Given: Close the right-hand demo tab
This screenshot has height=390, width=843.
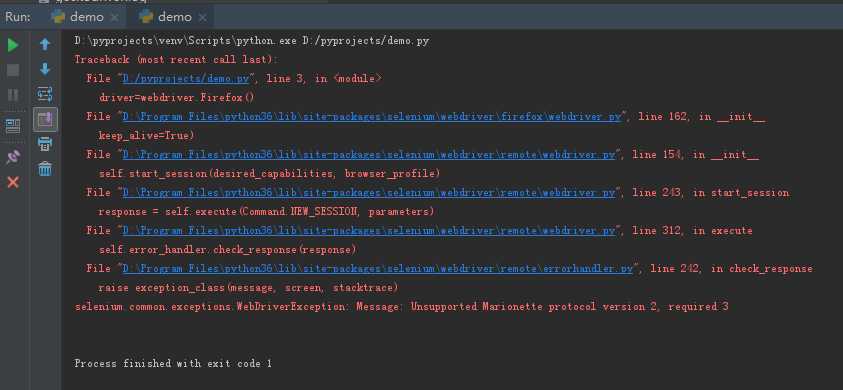Looking at the screenshot, I should [x=202, y=18].
